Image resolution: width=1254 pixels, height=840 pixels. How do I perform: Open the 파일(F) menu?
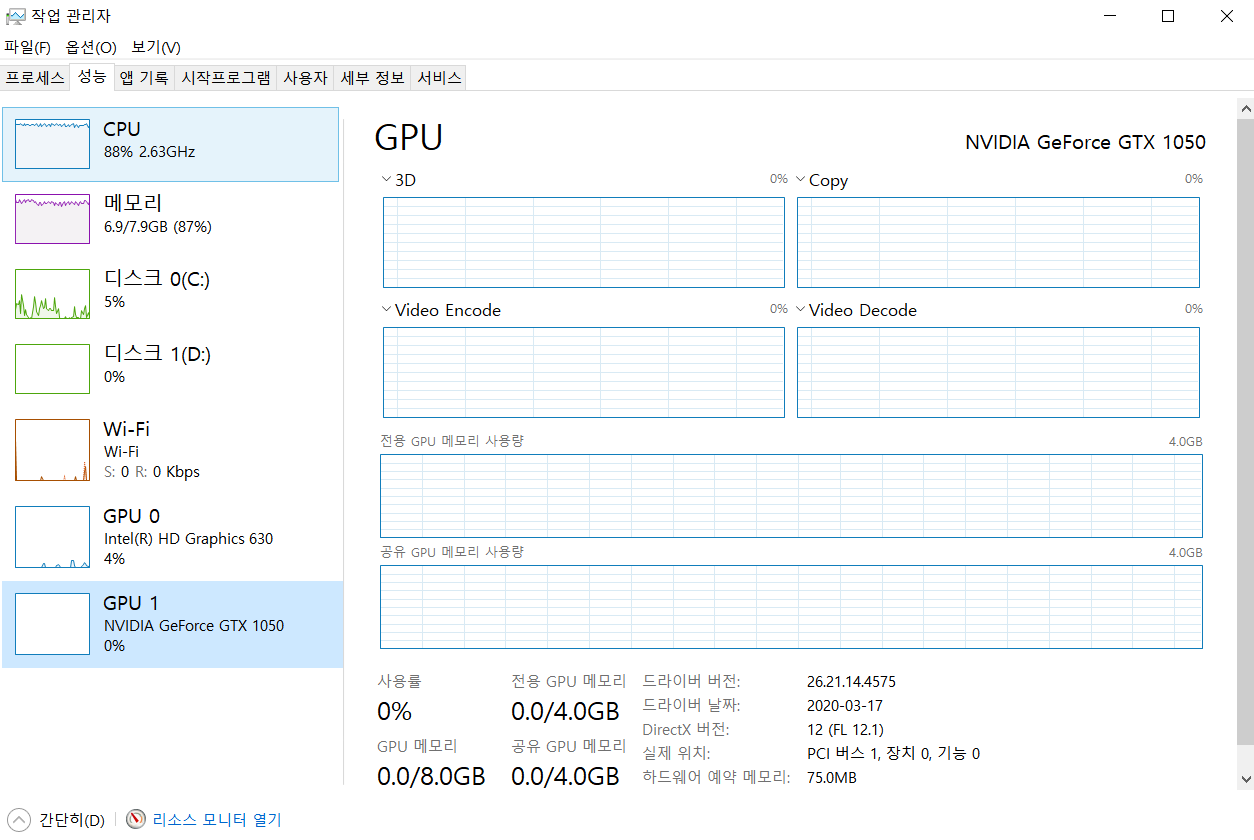[x=27, y=47]
